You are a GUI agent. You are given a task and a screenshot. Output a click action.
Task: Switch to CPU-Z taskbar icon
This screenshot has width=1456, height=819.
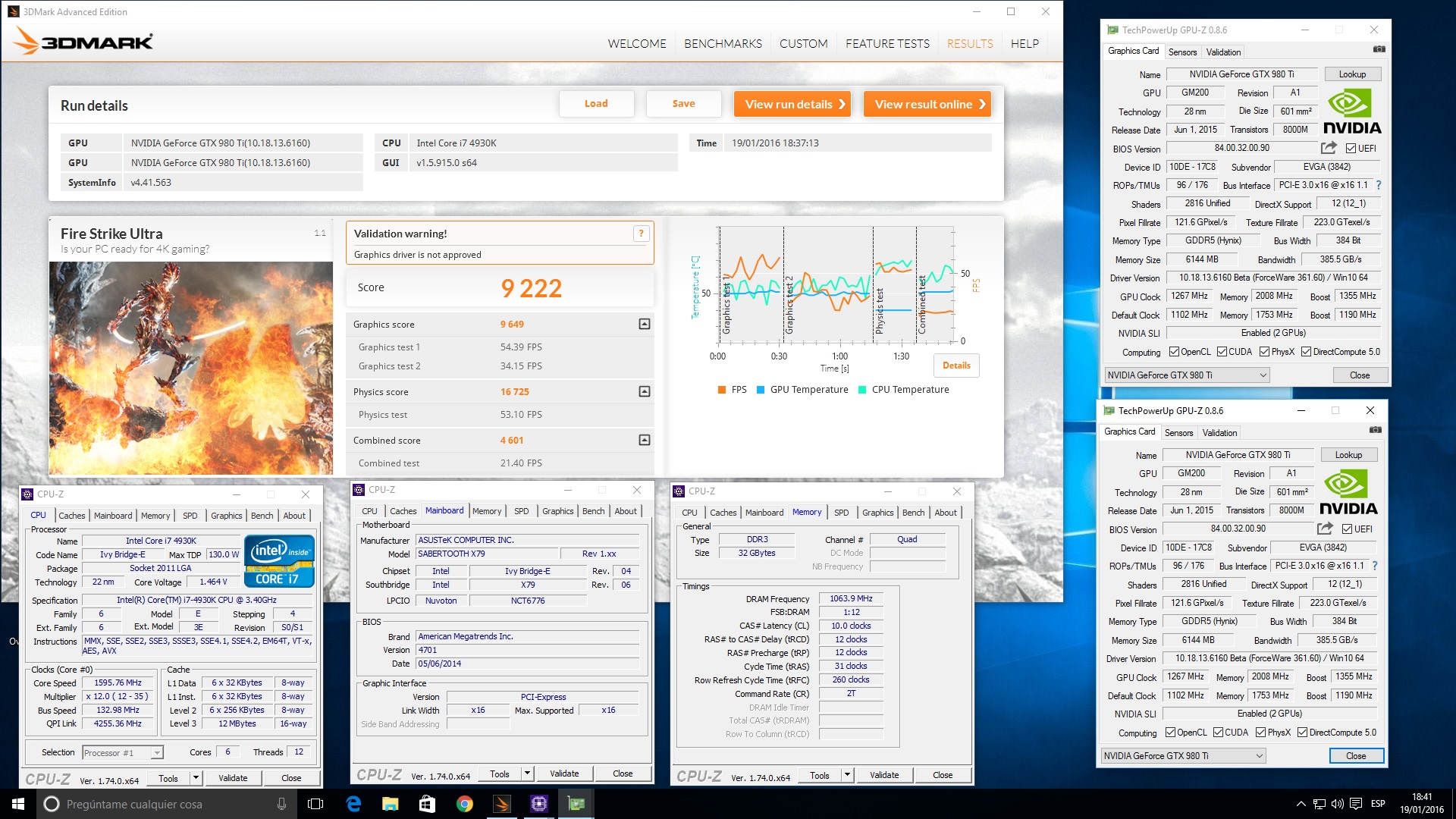pyautogui.click(x=538, y=804)
